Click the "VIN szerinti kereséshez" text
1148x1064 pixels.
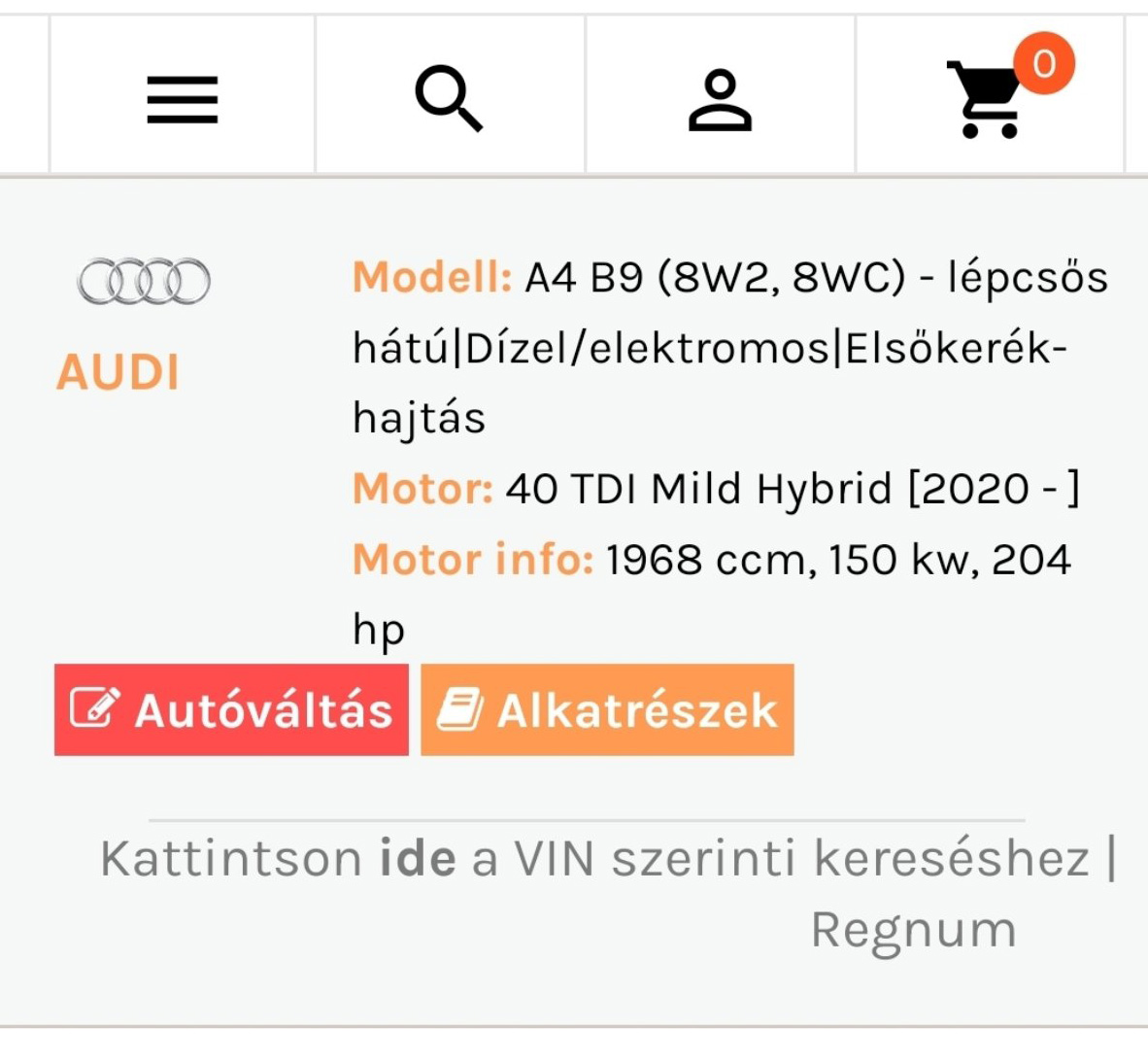pyautogui.click(x=801, y=859)
